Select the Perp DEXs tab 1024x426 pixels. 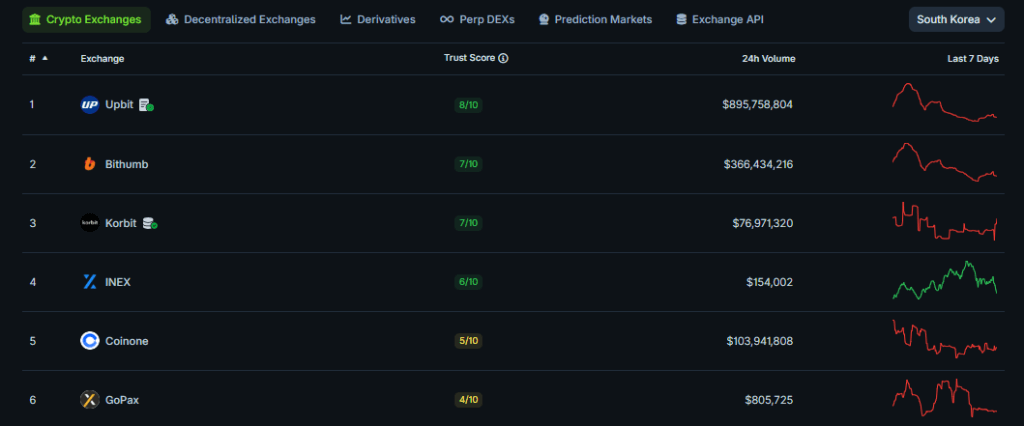pos(477,19)
